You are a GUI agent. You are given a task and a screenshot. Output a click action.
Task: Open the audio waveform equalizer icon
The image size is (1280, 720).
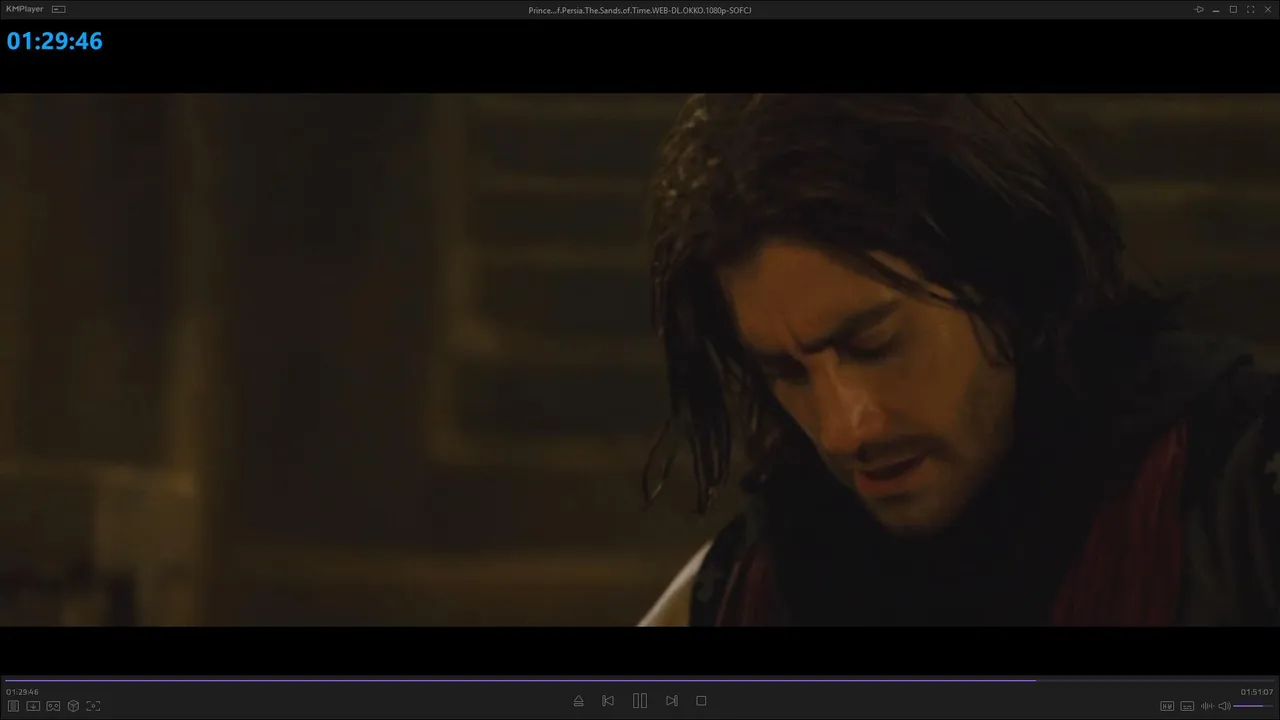(x=1207, y=706)
